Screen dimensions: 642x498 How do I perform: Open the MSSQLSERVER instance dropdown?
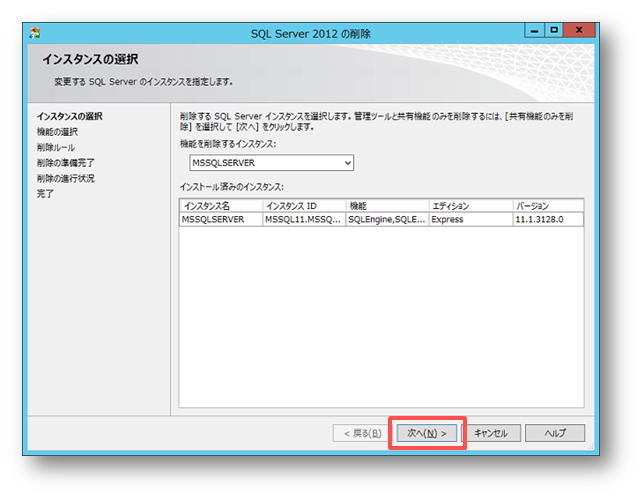click(x=271, y=163)
